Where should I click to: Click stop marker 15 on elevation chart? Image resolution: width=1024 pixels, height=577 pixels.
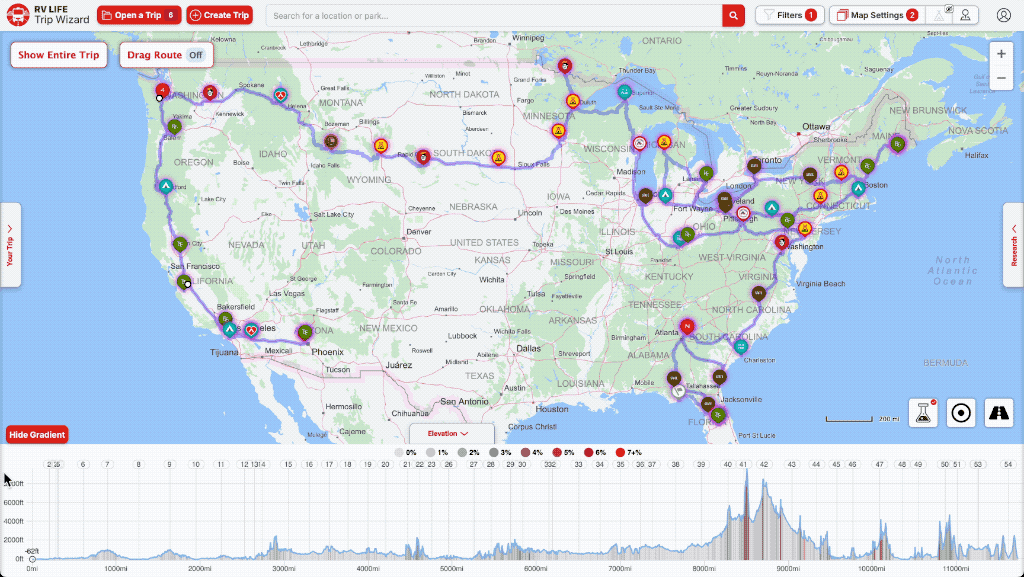pos(288,465)
